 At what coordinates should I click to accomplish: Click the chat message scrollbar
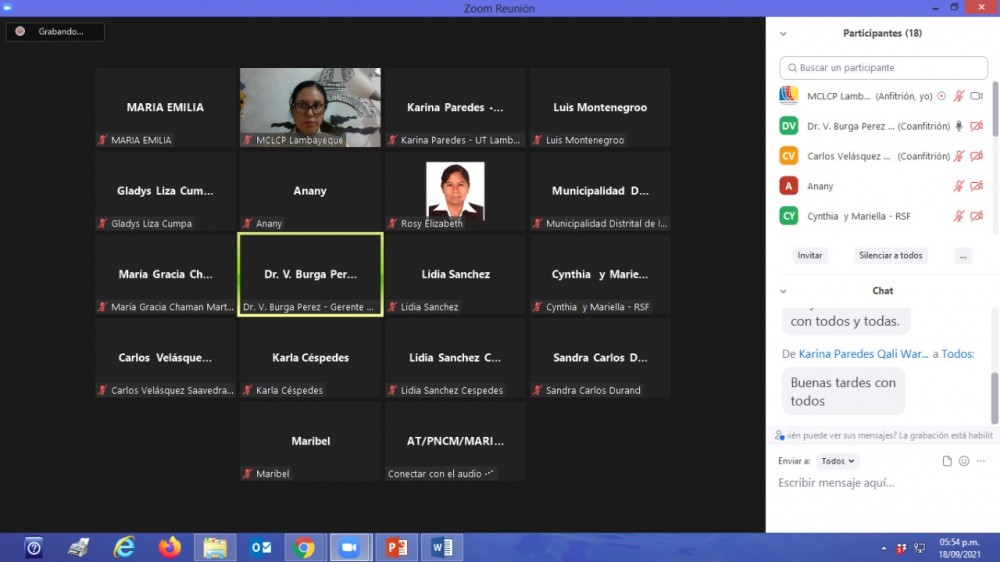994,395
